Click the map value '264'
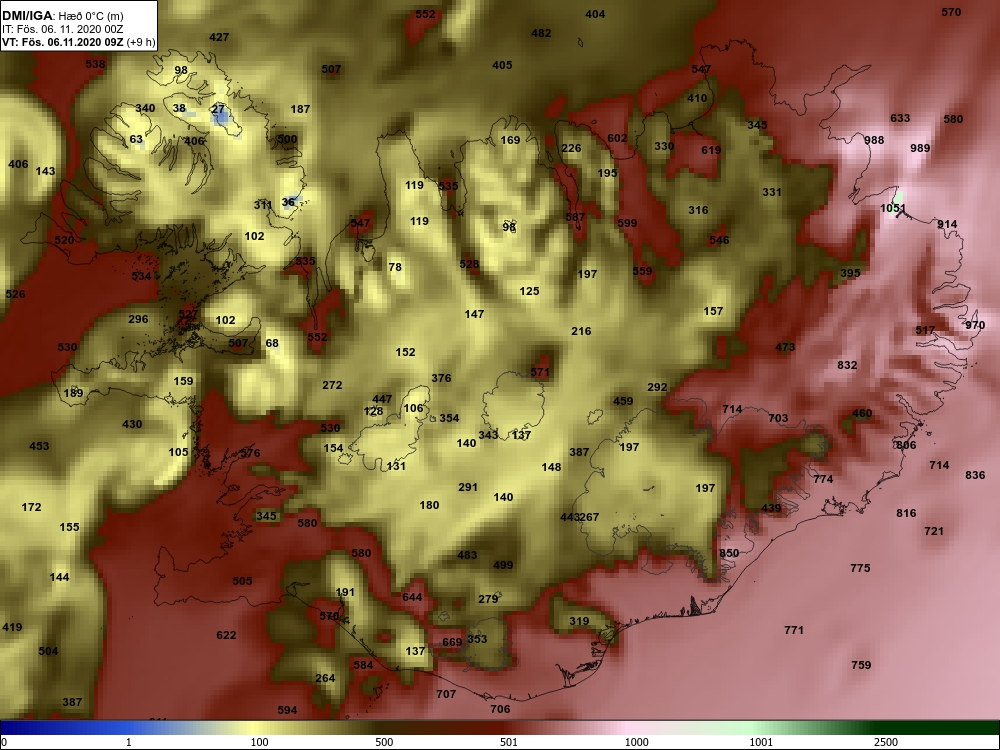The width and height of the screenshot is (1000, 750). [x=325, y=677]
